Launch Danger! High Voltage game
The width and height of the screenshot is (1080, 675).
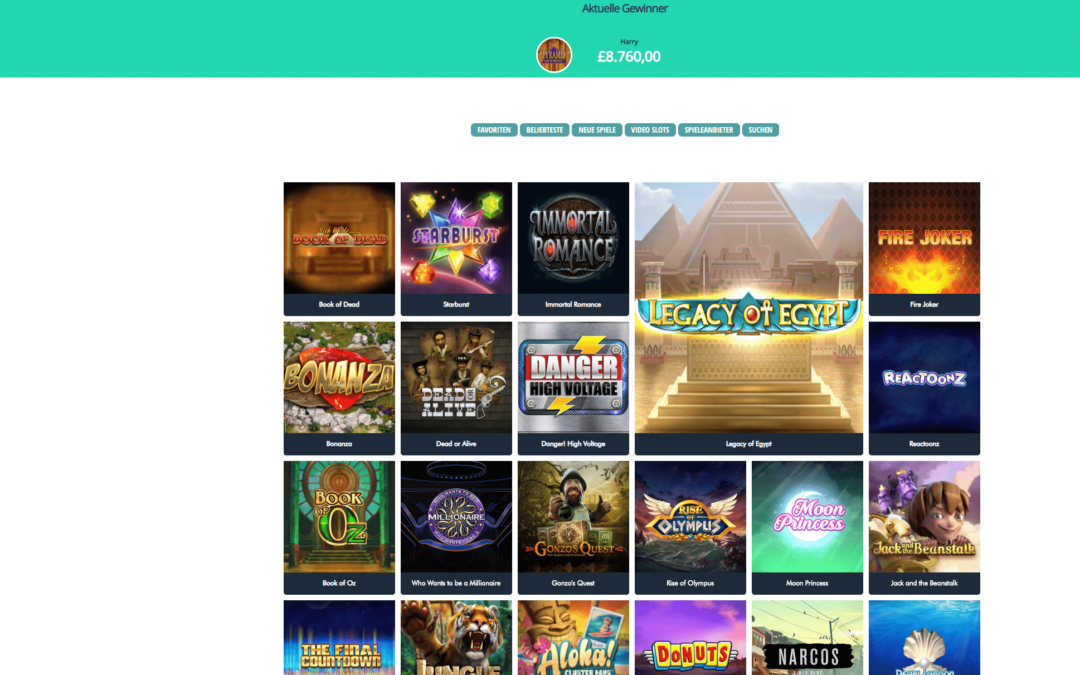(573, 388)
